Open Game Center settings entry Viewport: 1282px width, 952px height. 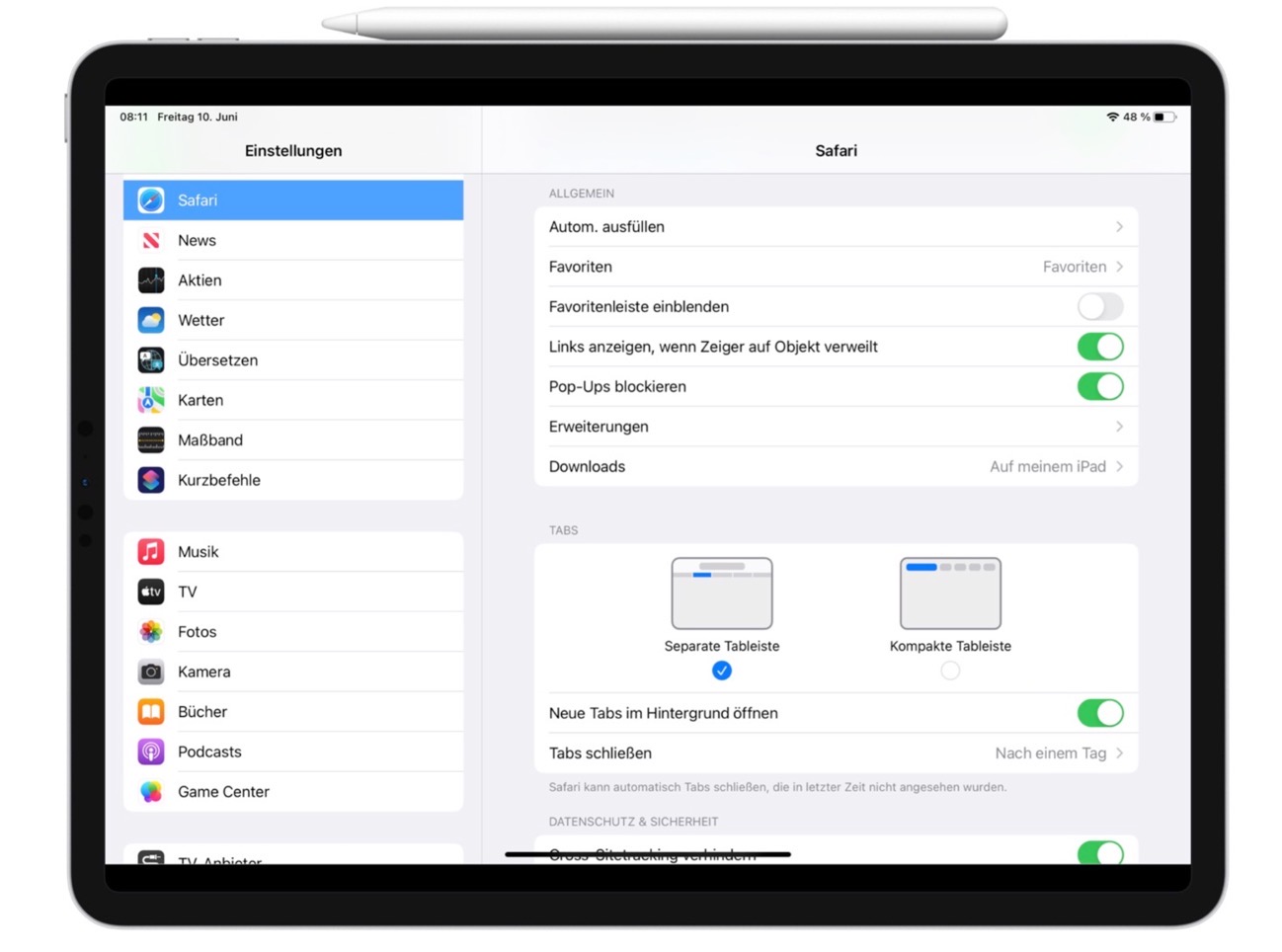point(293,792)
